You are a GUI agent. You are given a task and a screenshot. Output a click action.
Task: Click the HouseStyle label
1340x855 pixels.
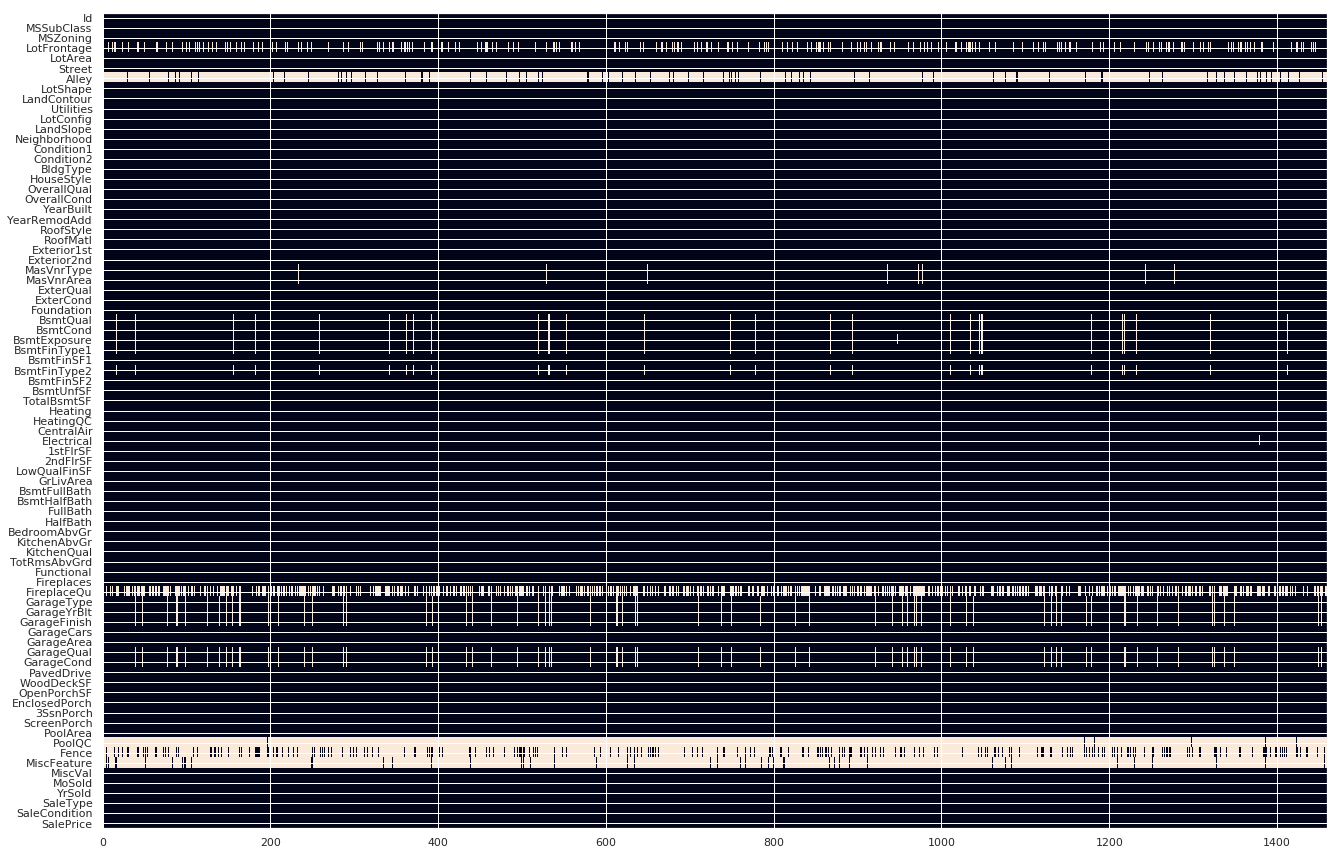[61, 179]
